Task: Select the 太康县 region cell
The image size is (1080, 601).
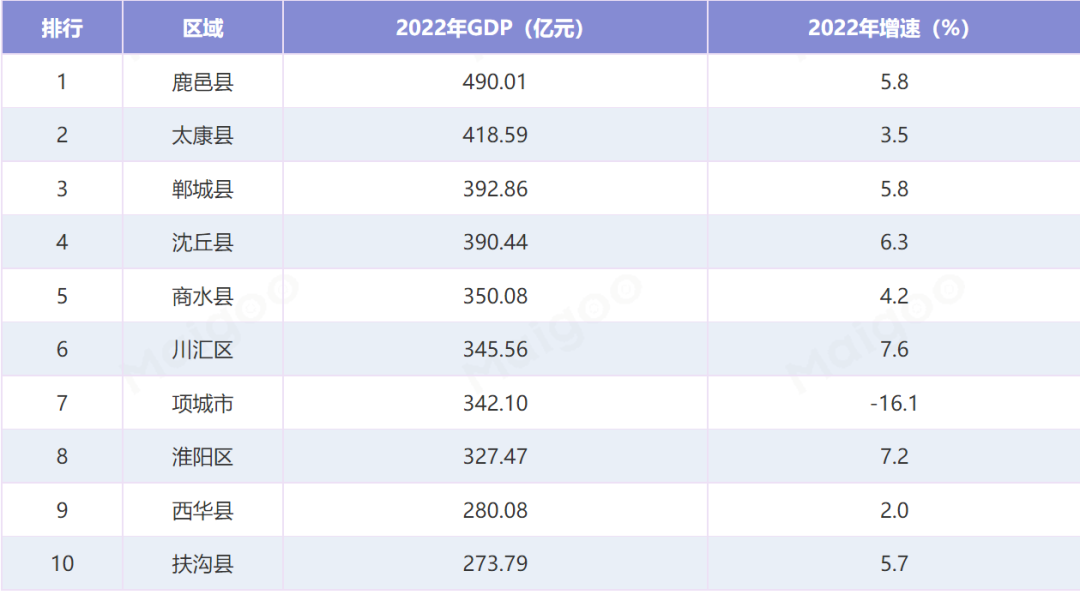Action: [202, 135]
